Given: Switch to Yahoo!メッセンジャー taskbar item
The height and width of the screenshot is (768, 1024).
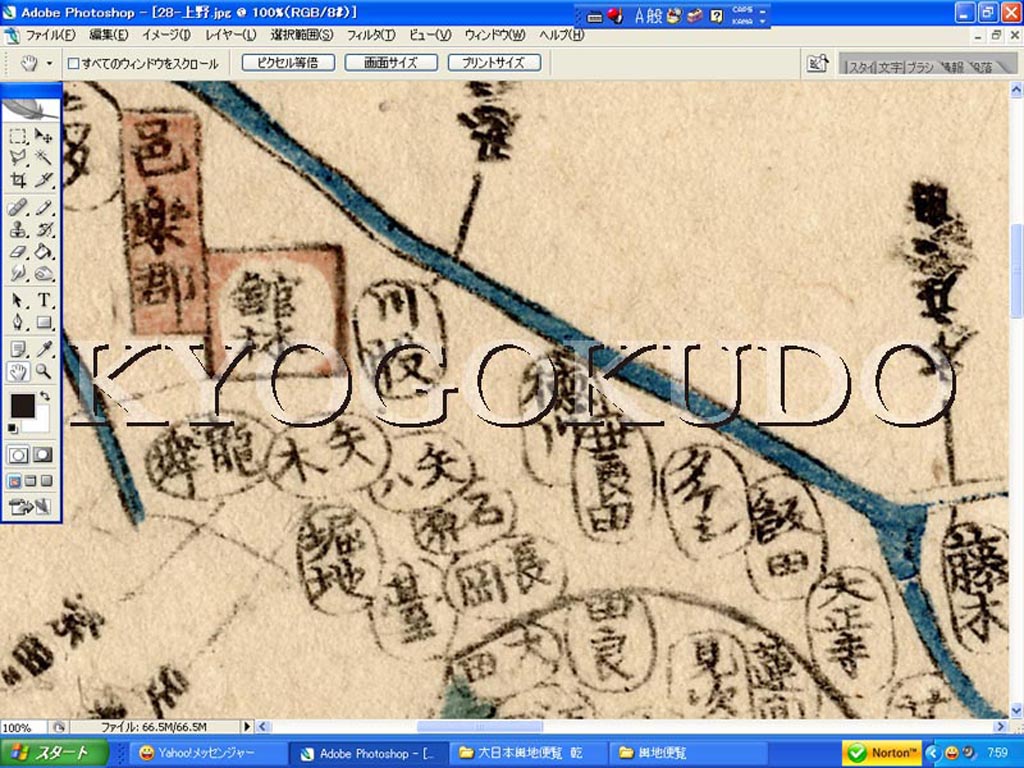Looking at the screenshot, I should pos(209,753).
